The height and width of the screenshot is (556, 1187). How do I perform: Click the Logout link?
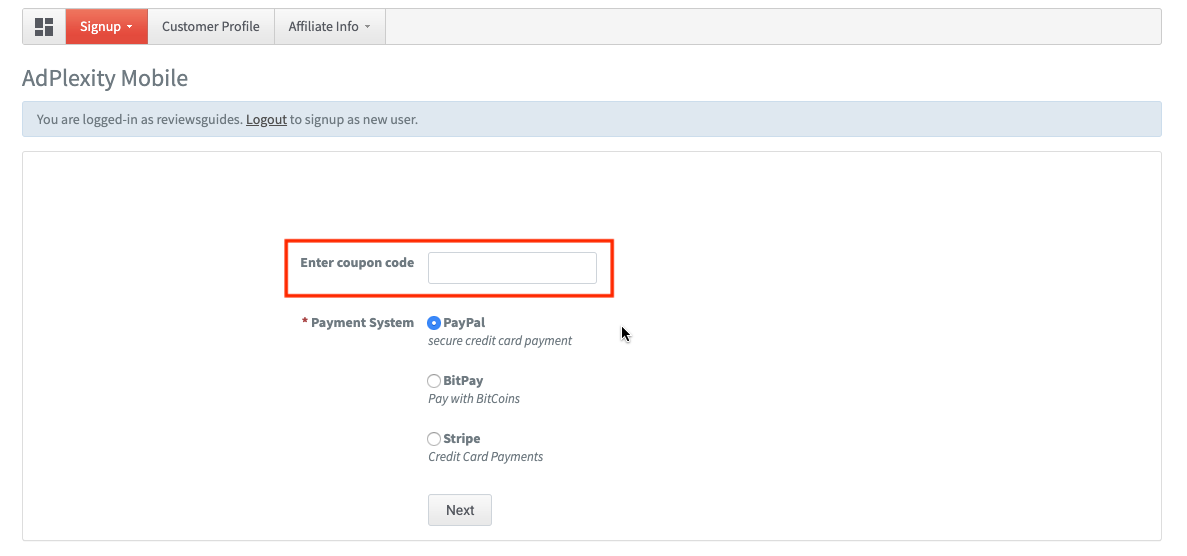tap(266, 119)
